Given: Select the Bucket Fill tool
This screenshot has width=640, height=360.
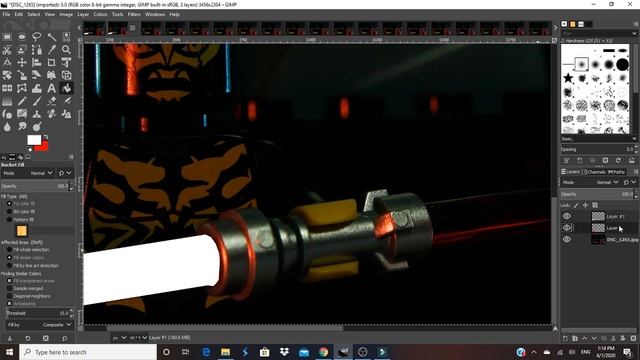Looking at the screenshot, I should [66, 88].
